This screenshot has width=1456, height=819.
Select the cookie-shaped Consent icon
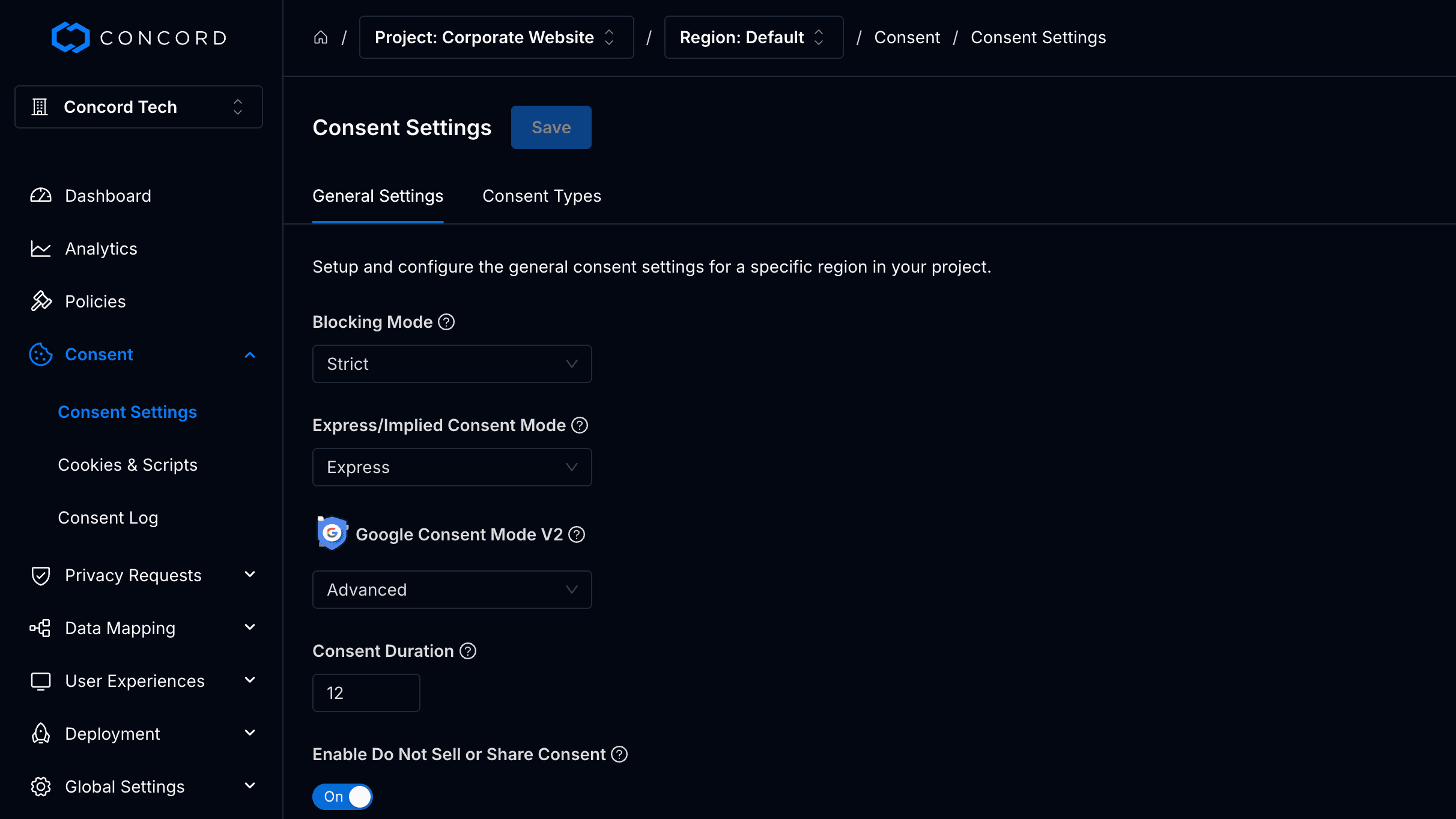(40, 354)
